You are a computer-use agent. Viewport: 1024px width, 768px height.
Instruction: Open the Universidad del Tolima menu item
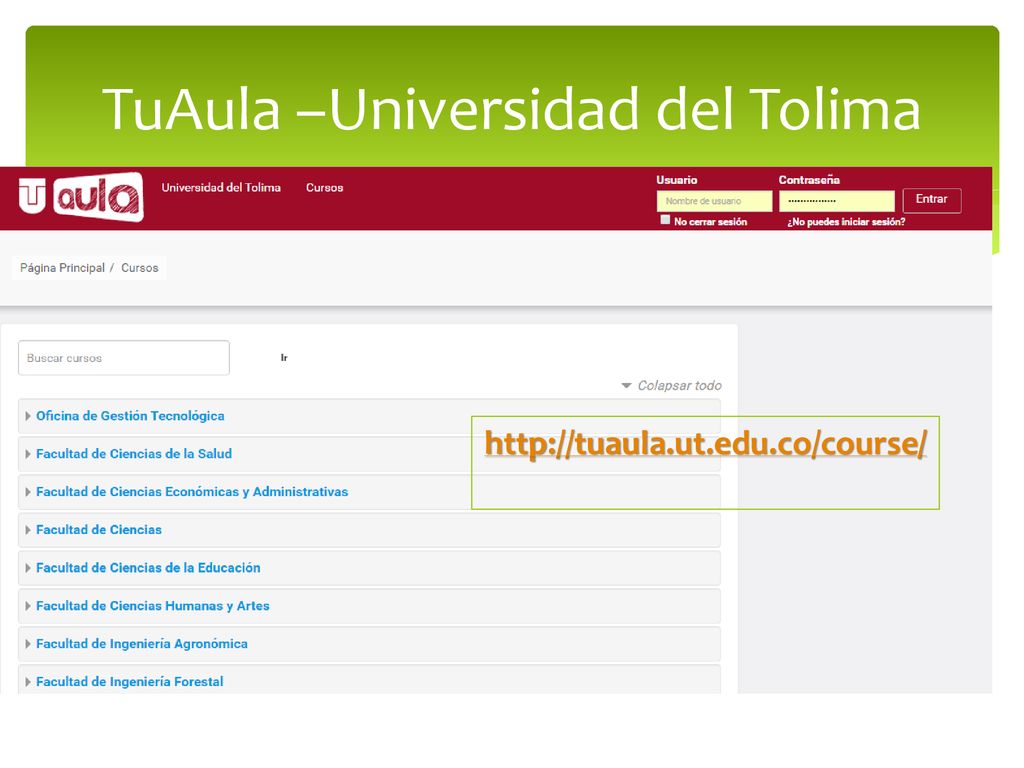221,187
